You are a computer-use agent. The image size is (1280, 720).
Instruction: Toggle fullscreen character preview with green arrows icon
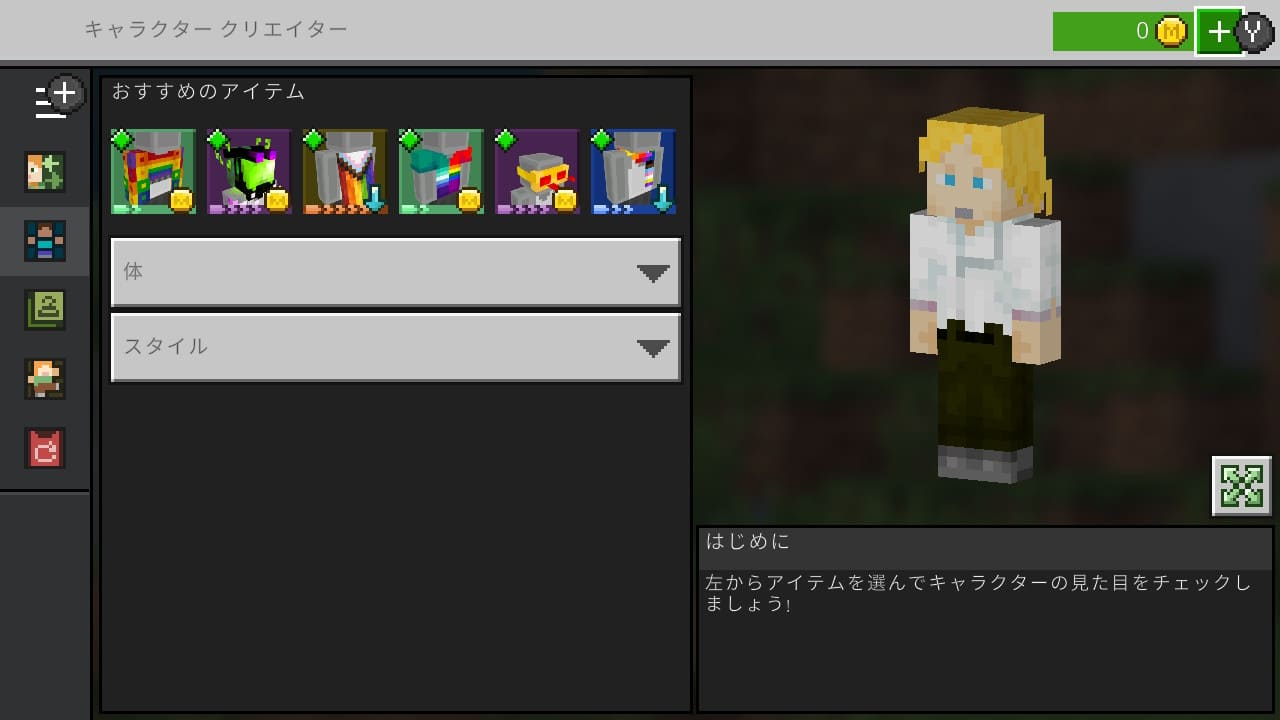coord(1241,486)
